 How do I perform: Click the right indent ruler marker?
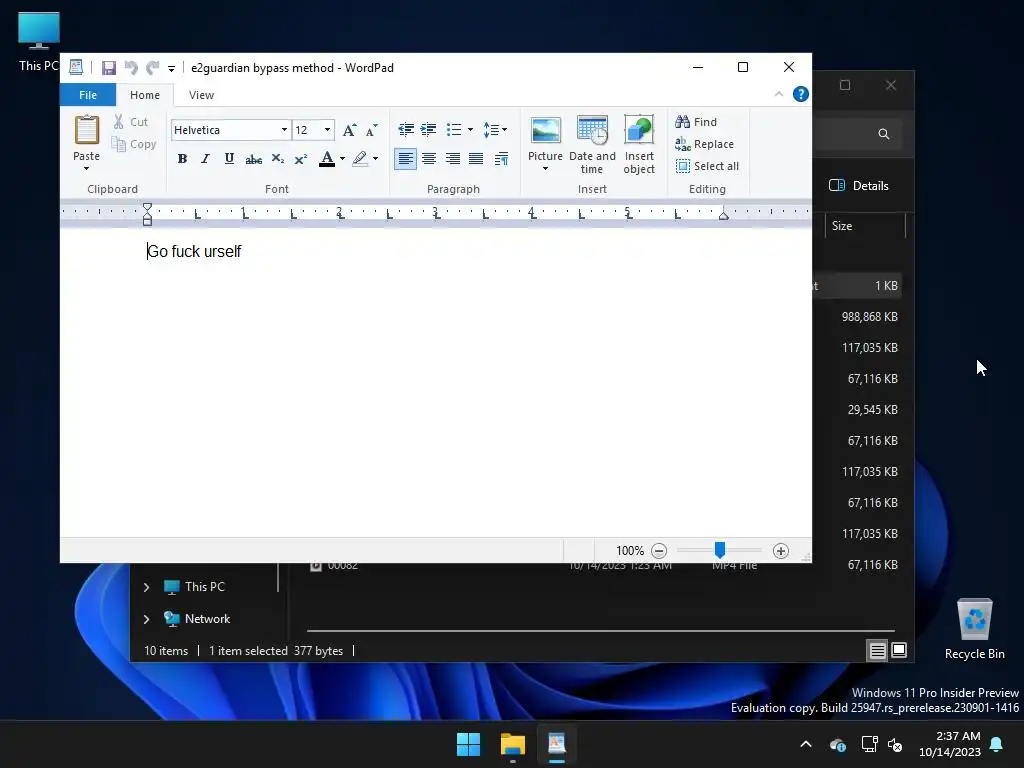coord(724,216)
